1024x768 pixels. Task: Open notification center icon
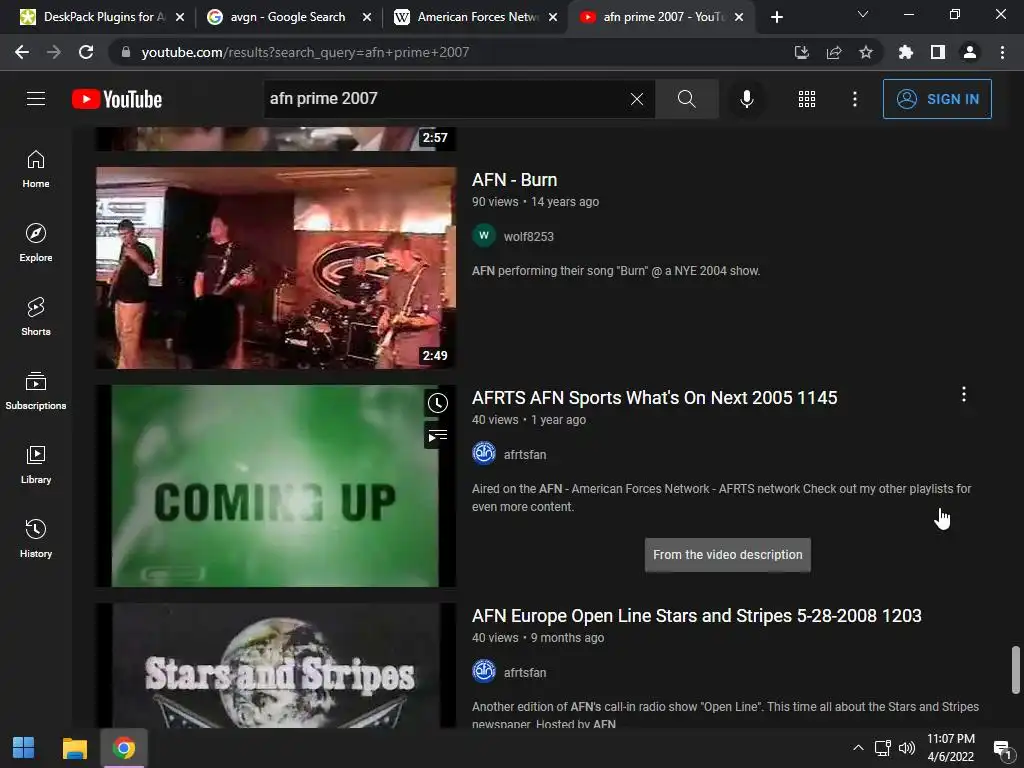[1002, 748]
